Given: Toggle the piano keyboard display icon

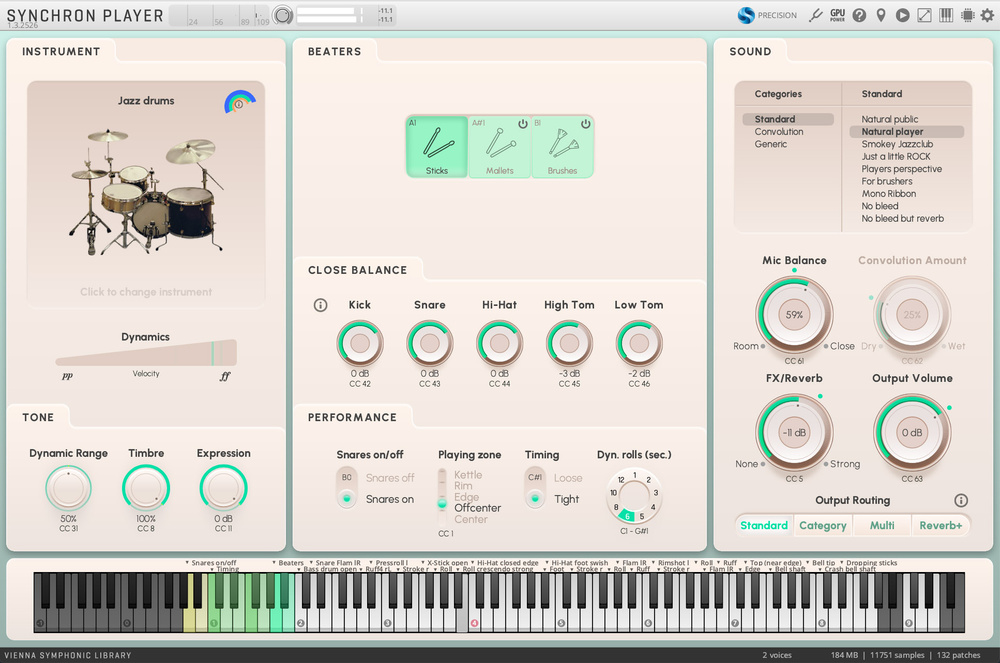Looking at the screenshot, I should (x=946, y=15).
